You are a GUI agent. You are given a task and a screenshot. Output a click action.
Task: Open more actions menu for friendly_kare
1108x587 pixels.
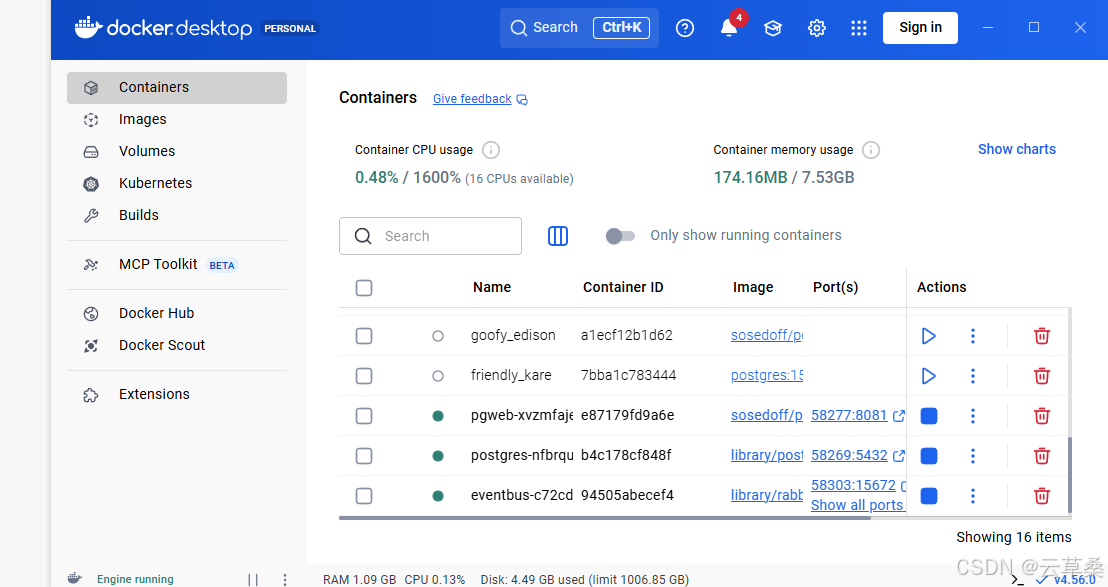tap(973, 376)
